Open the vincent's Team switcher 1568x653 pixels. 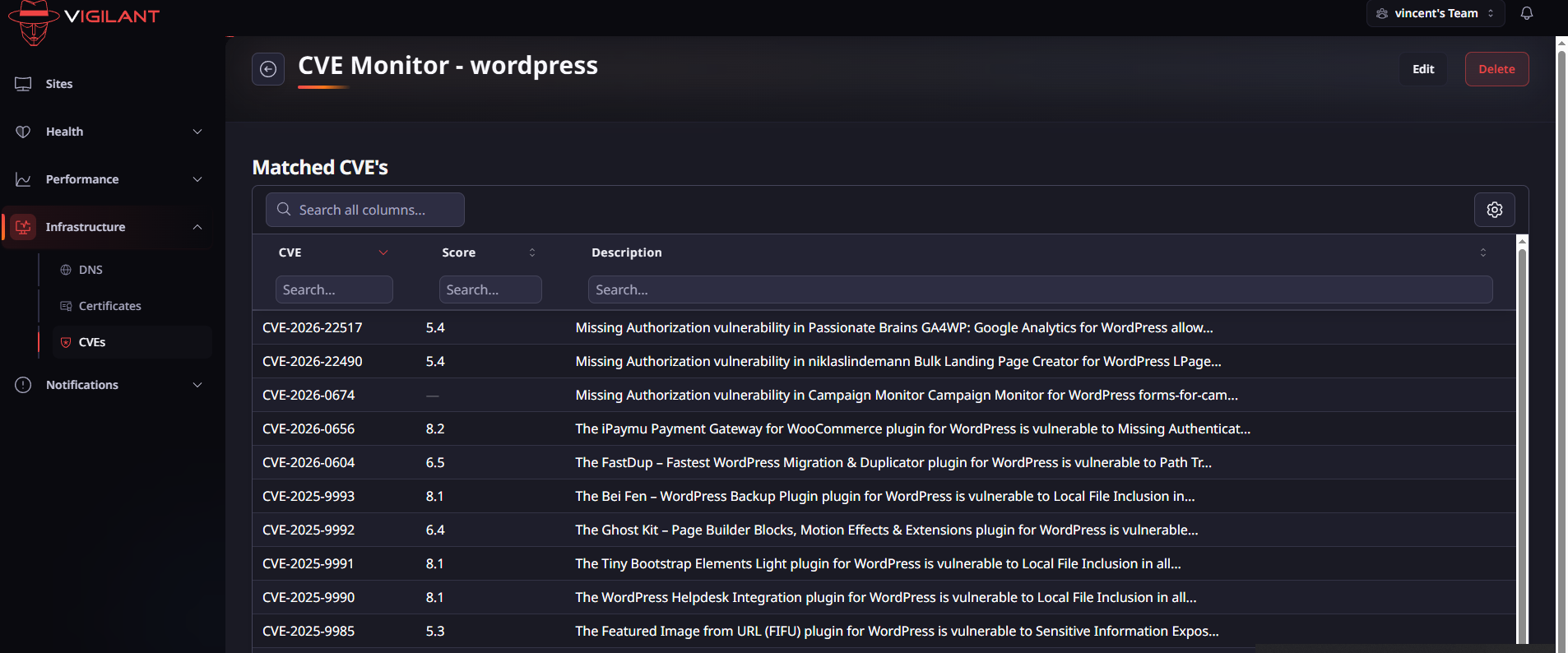[1436, 13]
